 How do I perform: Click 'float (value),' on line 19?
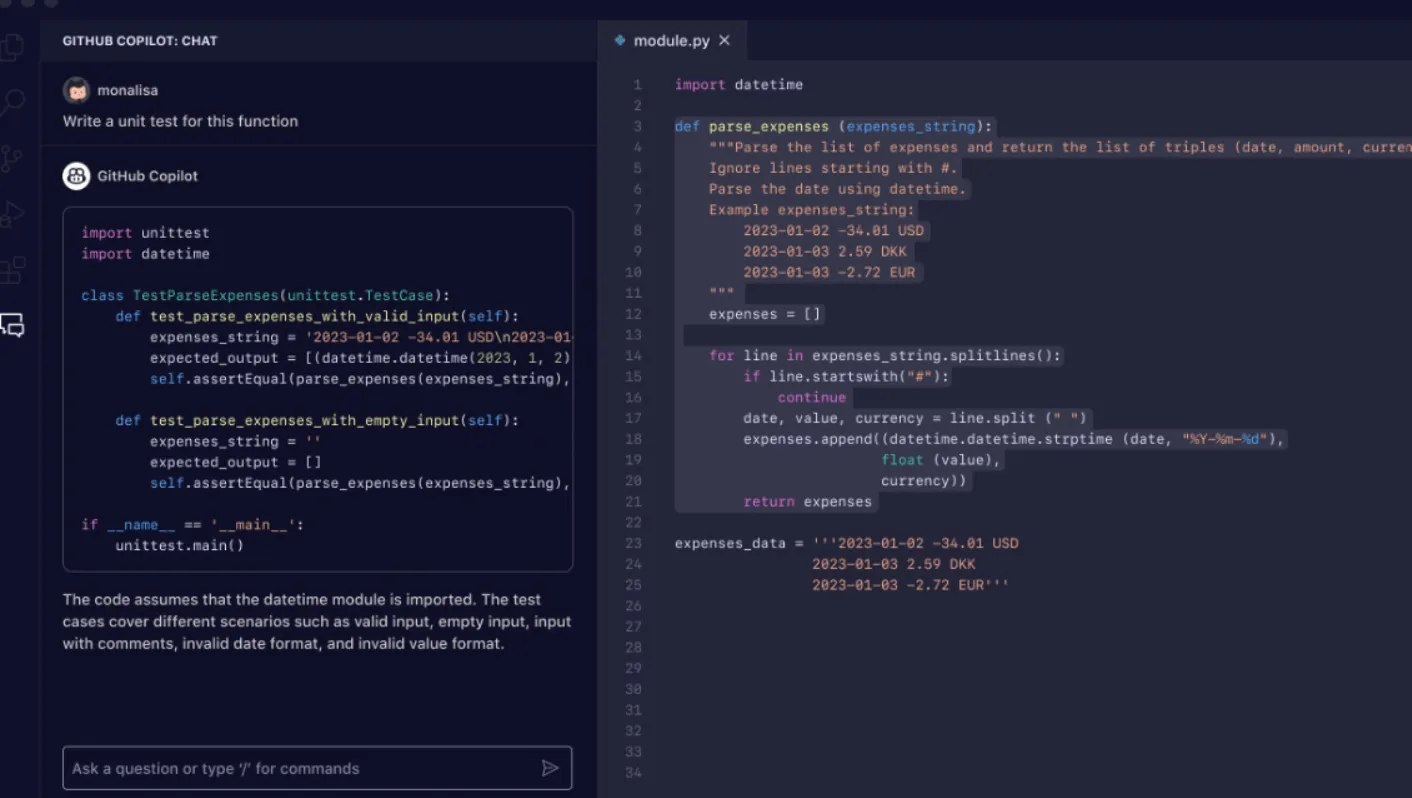pyautogui.click(x=941, y=460)
